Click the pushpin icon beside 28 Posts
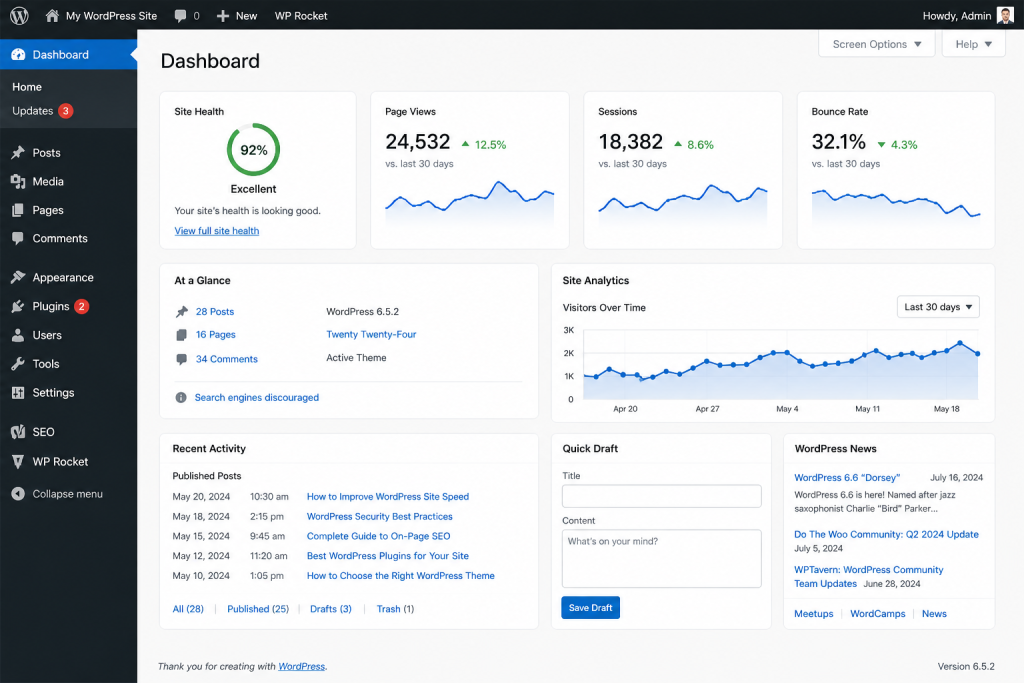This screenshot has width=1024, height=683. click(182, 311)
